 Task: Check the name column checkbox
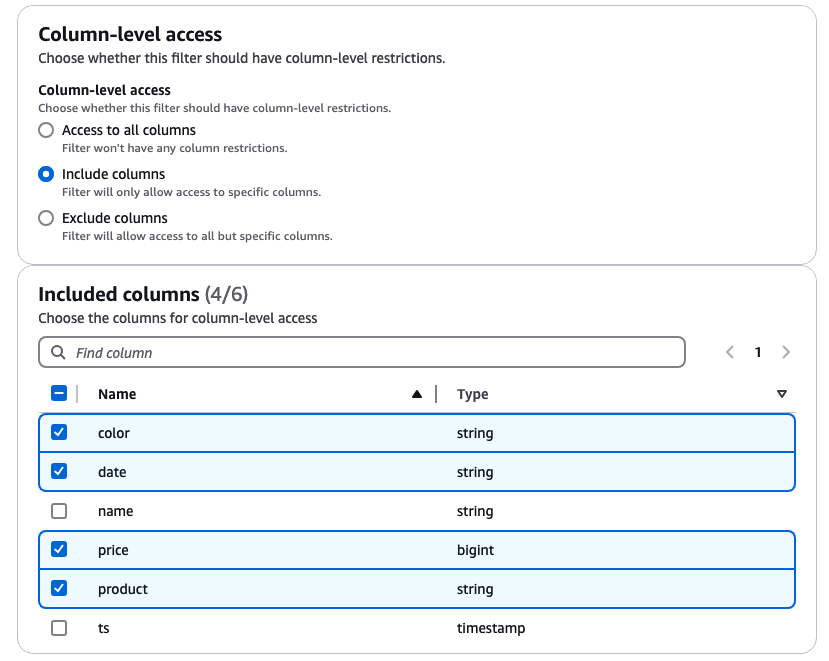(59, 511)
